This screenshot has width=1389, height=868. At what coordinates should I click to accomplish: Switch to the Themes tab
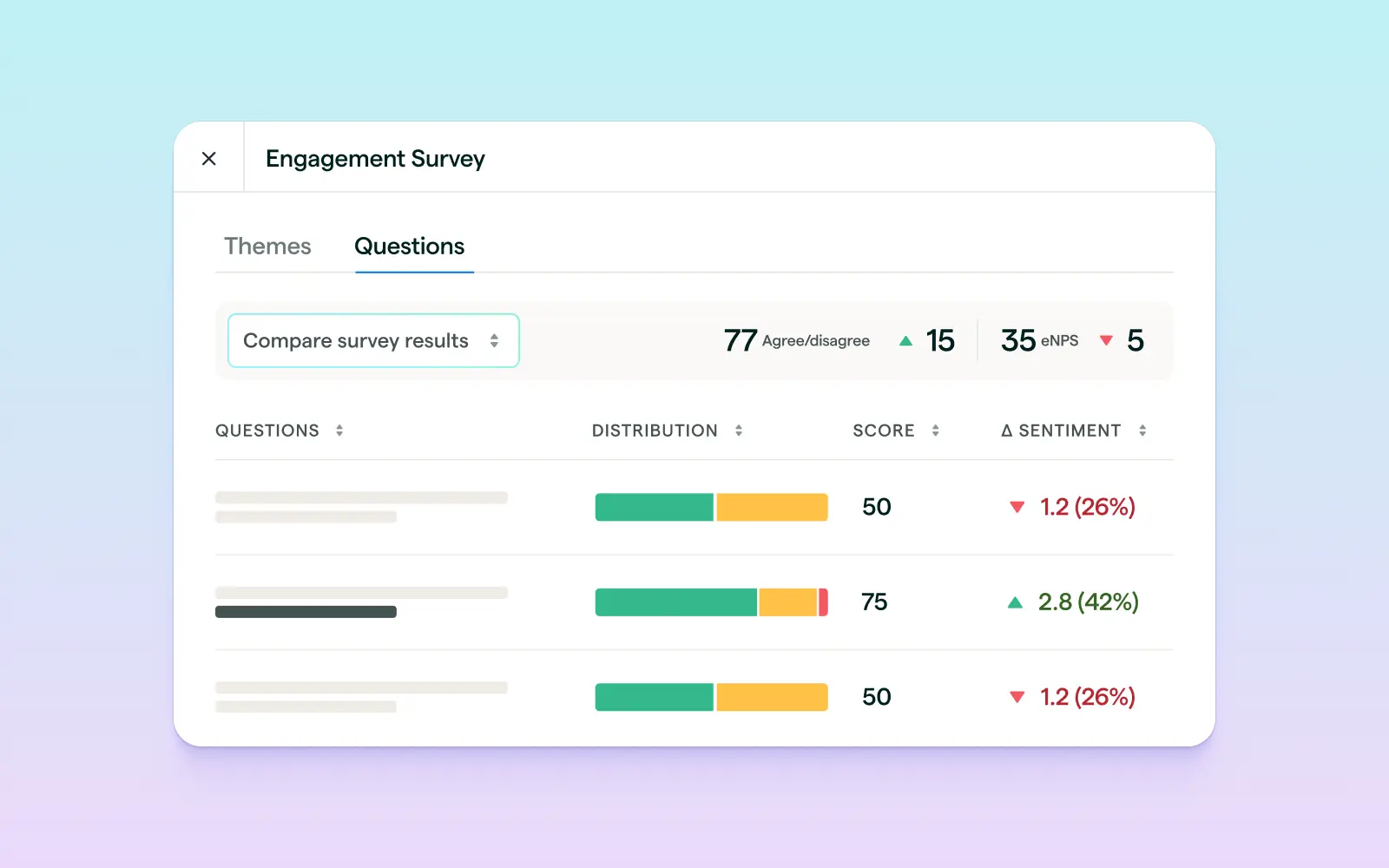(267, 247)
